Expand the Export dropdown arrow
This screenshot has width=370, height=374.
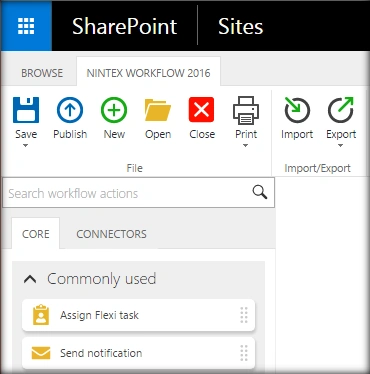tap(340, 146)
